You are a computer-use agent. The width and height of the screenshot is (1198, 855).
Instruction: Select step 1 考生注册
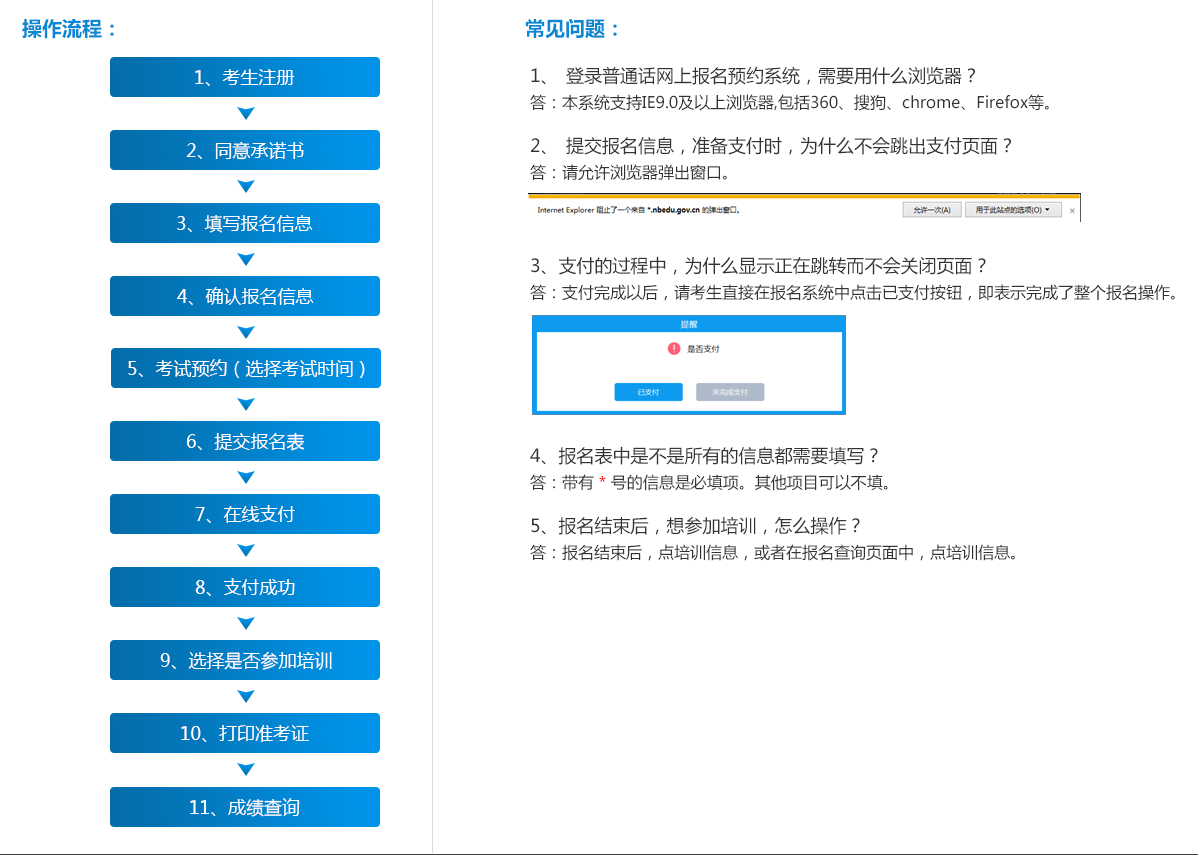pos(245,77)
